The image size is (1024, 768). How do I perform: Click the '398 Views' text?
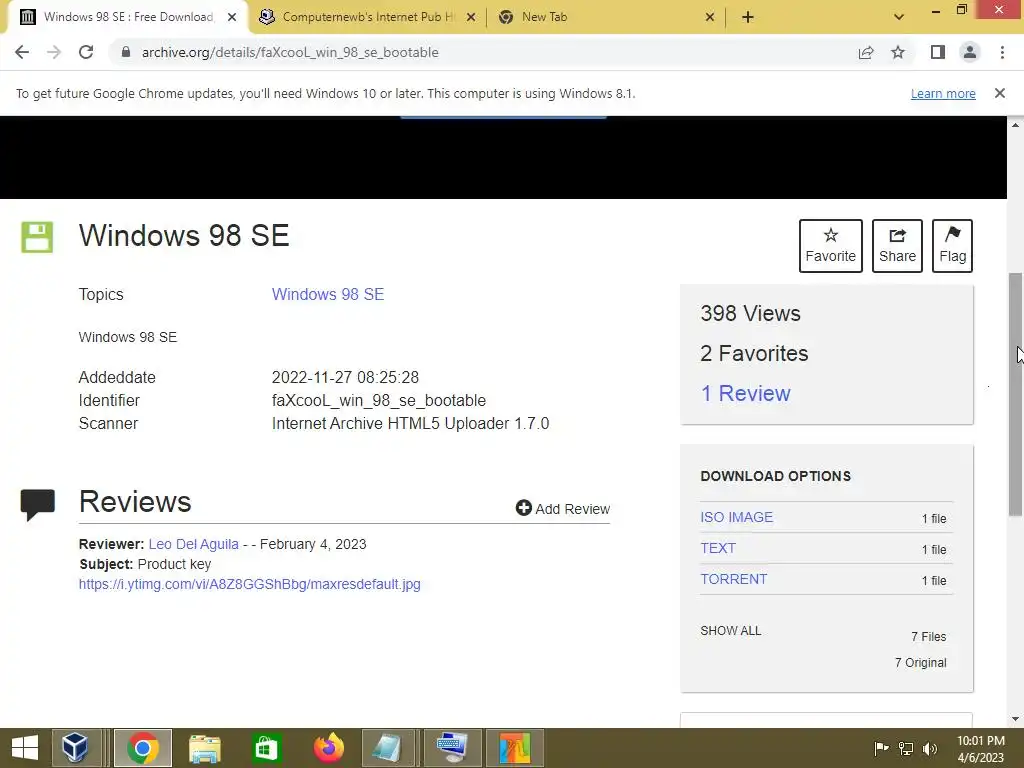pyautogui.click(x=750, y=313)
